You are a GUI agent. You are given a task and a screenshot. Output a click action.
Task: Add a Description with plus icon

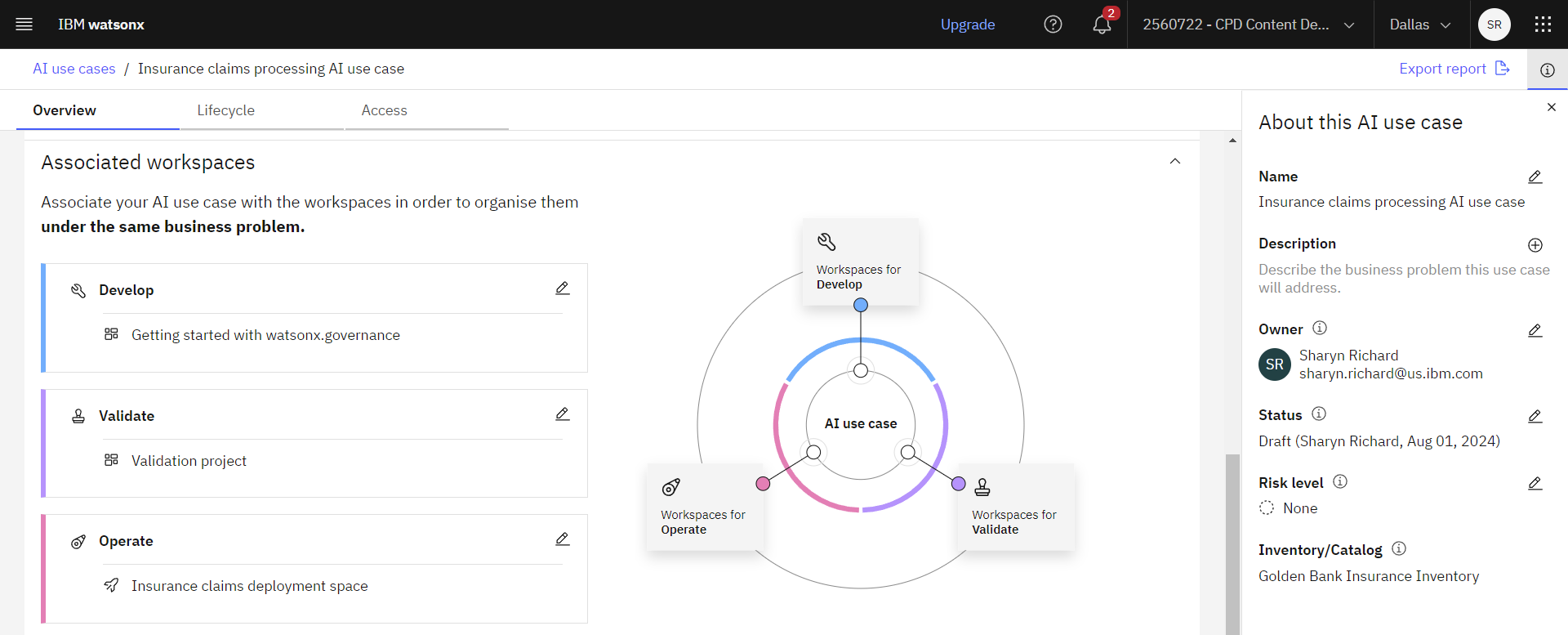[1535, 245]
